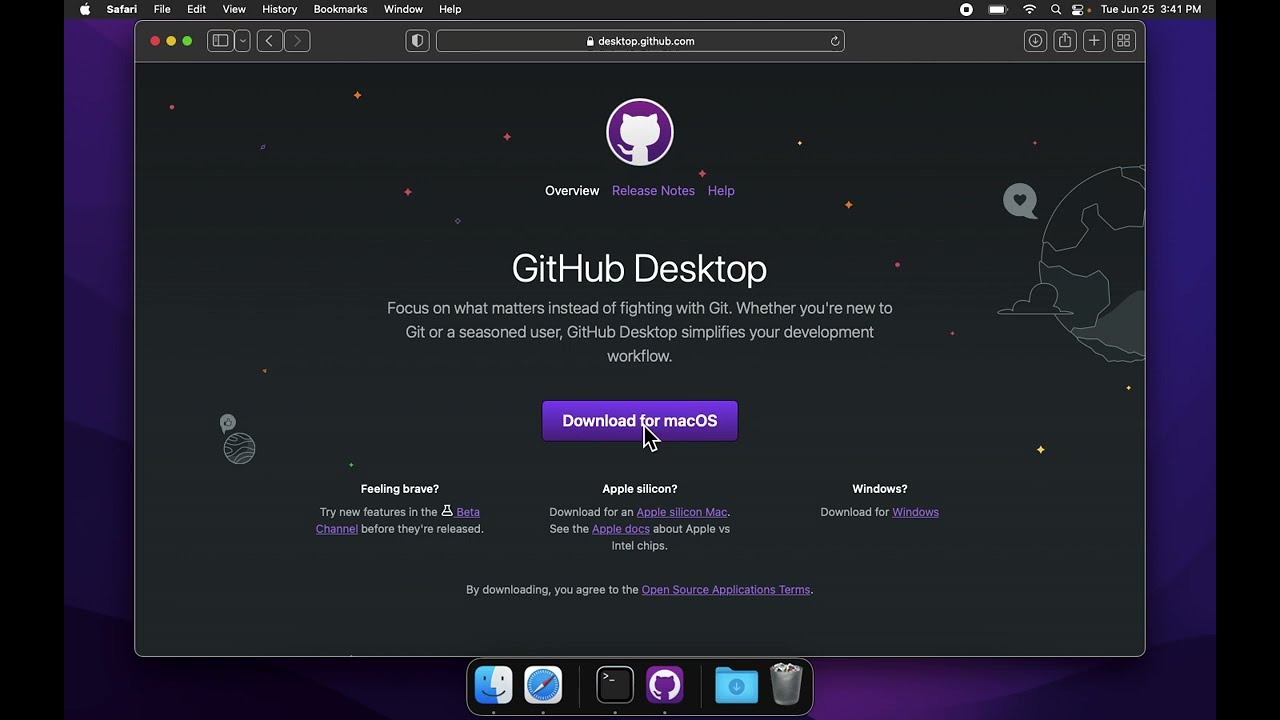This screenshot has height=720, width=1280.
Task: Open the Apple docs link
Action: point(621,529)
